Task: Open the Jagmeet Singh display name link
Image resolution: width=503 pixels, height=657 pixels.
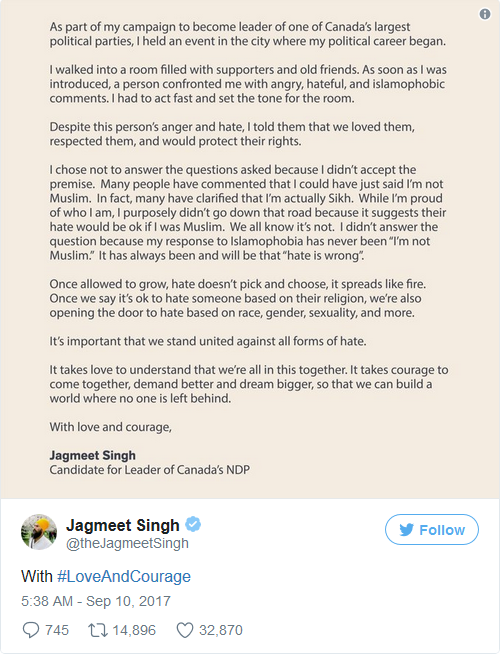Action: click(123, 525)
